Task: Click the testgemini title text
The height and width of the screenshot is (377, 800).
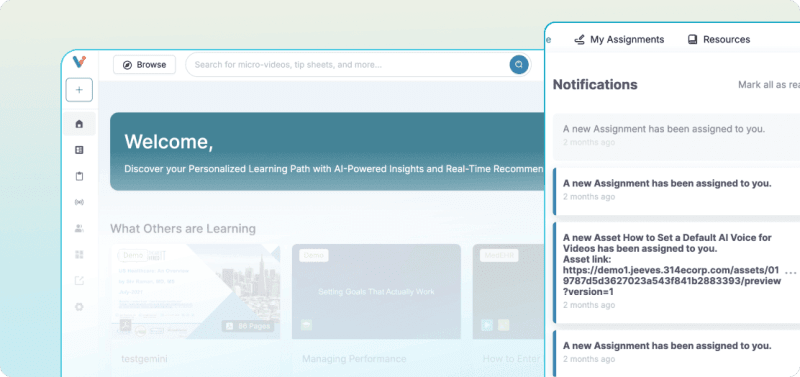Action: (x=144, y=359)
